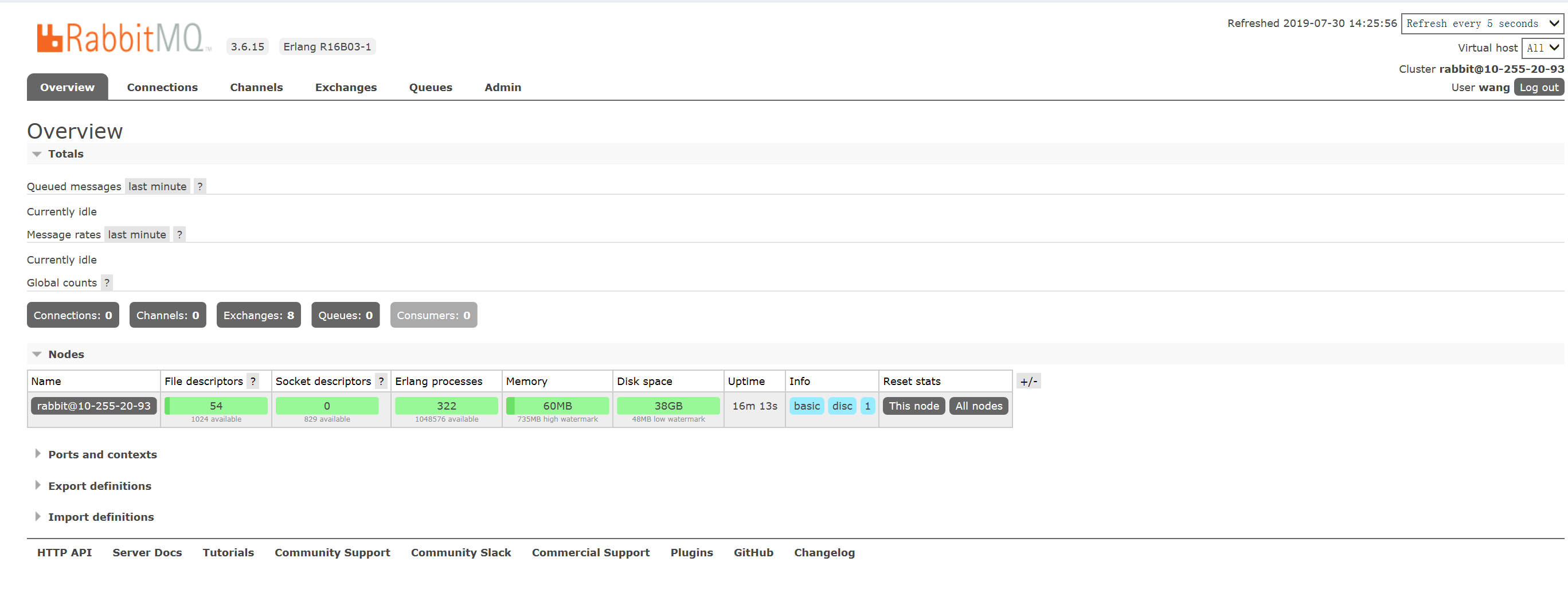Open the Plugins link
Viewport: 1568px width, 601px height.
(x=691, y=552)
